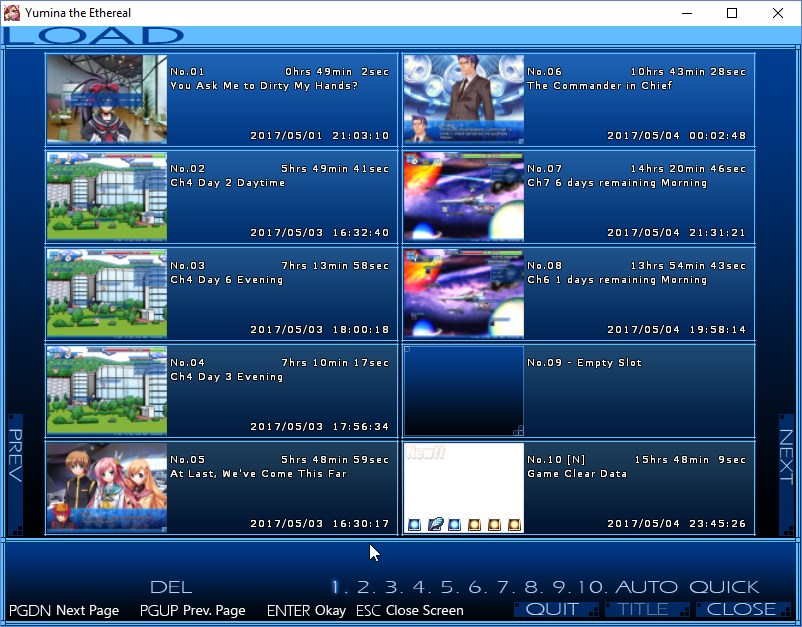Click playtime '14hrs 20min 46sec'
Image resolution: width=802 pixels, height=627 pixels.
click(x=688, y=169)
